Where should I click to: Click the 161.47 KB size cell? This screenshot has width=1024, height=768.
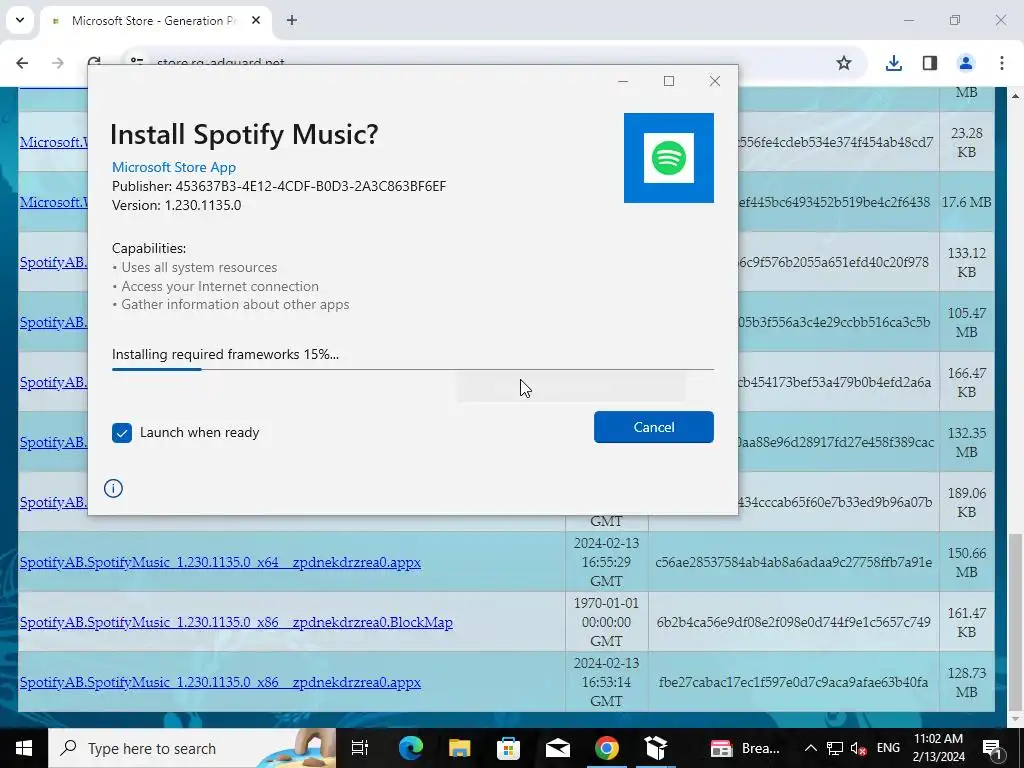(967, 622)
